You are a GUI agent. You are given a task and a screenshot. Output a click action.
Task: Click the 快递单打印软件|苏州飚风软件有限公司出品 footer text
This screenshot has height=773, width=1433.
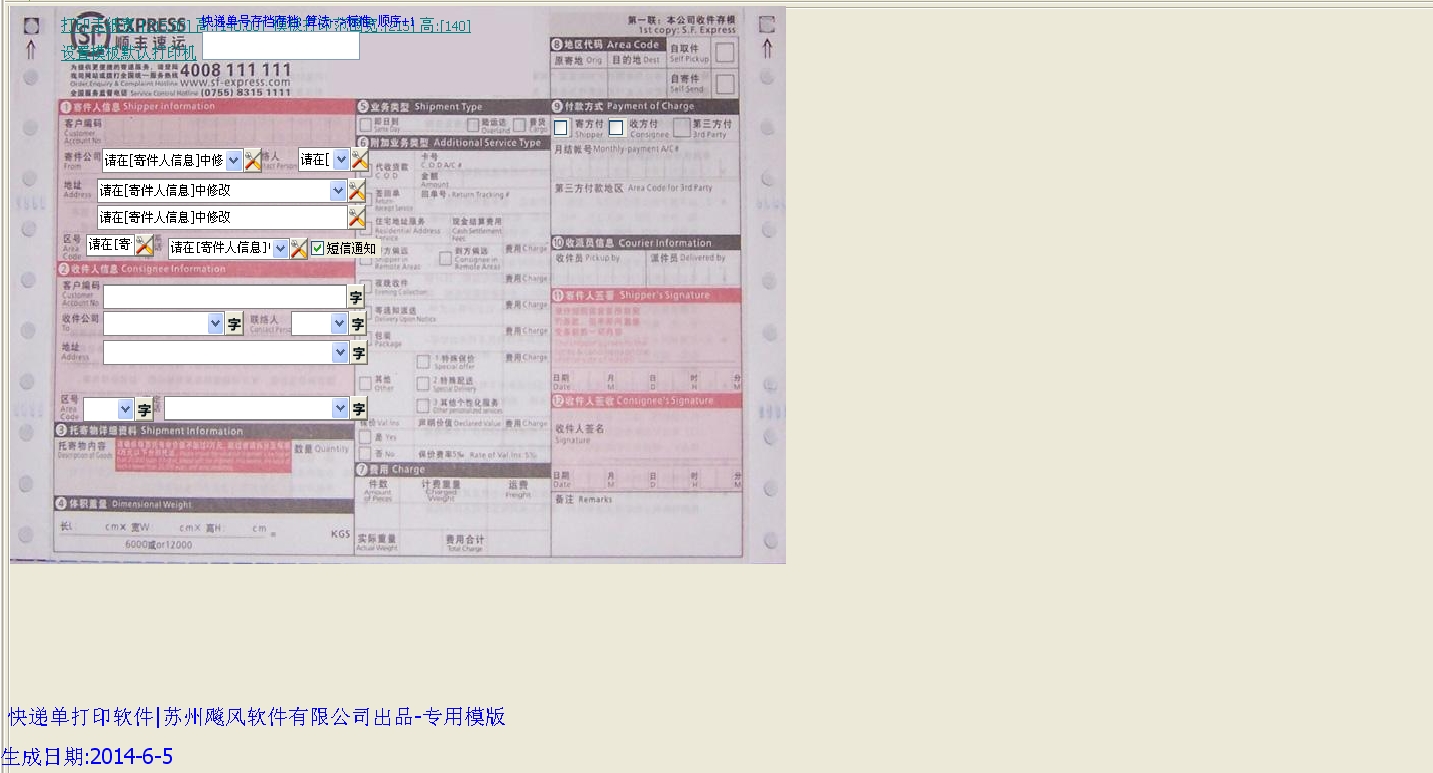(257, 717)
